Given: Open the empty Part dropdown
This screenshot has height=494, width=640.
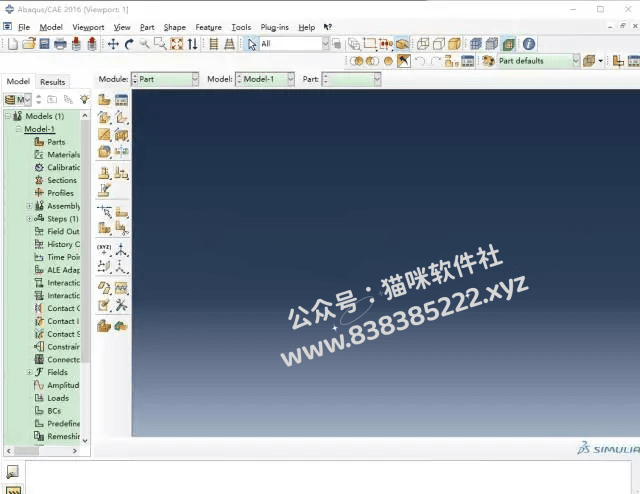Looking at the screenshot, I should pyautogui.click(x=351, y=79).
